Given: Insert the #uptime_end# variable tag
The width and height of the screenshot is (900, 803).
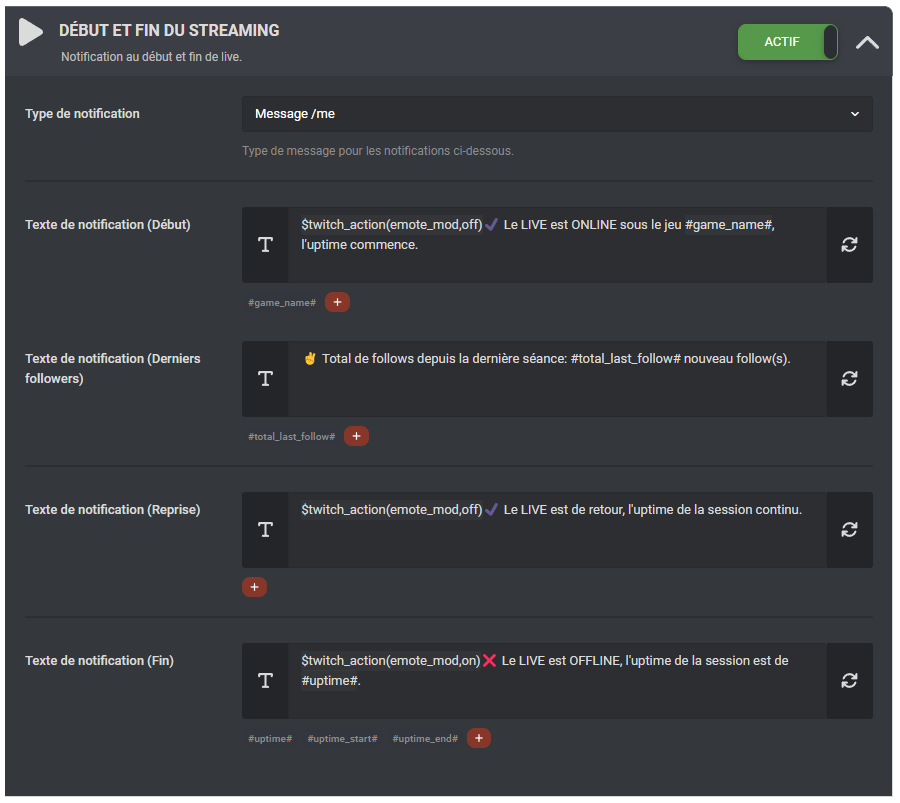Looking at the screenshot, I should [425, 739].
